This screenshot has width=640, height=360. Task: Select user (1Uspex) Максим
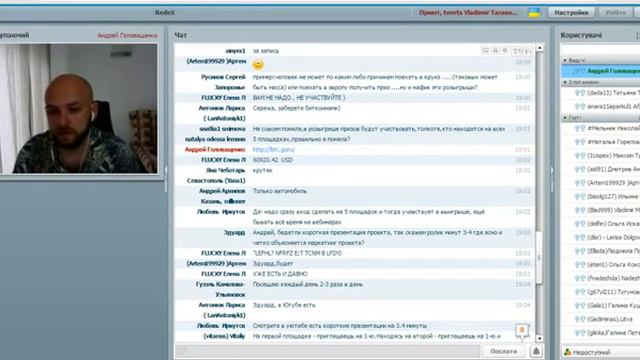pos(601,156)
